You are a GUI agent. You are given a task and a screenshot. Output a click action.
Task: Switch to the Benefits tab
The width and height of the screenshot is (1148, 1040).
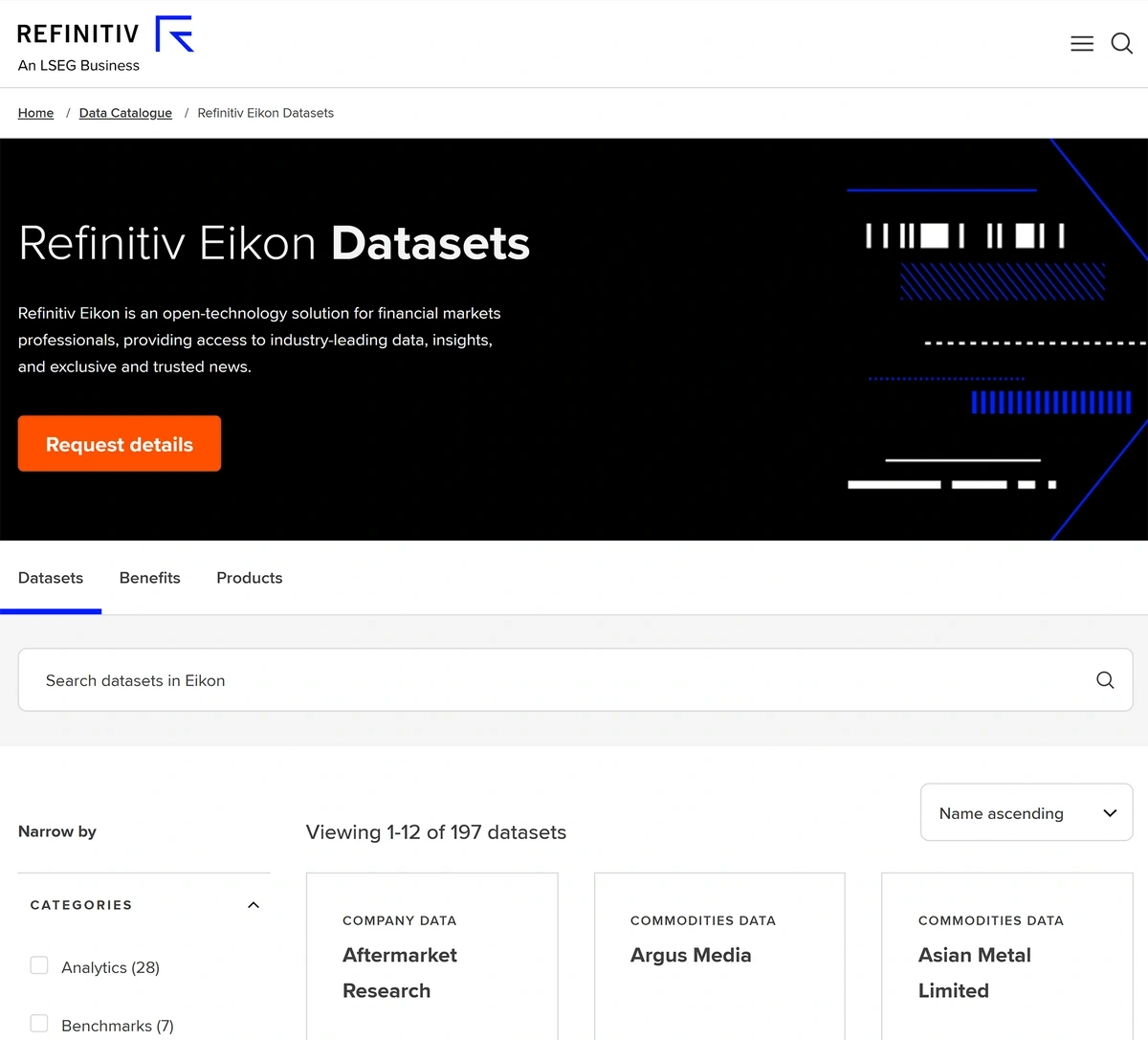[x=150, y=578]
